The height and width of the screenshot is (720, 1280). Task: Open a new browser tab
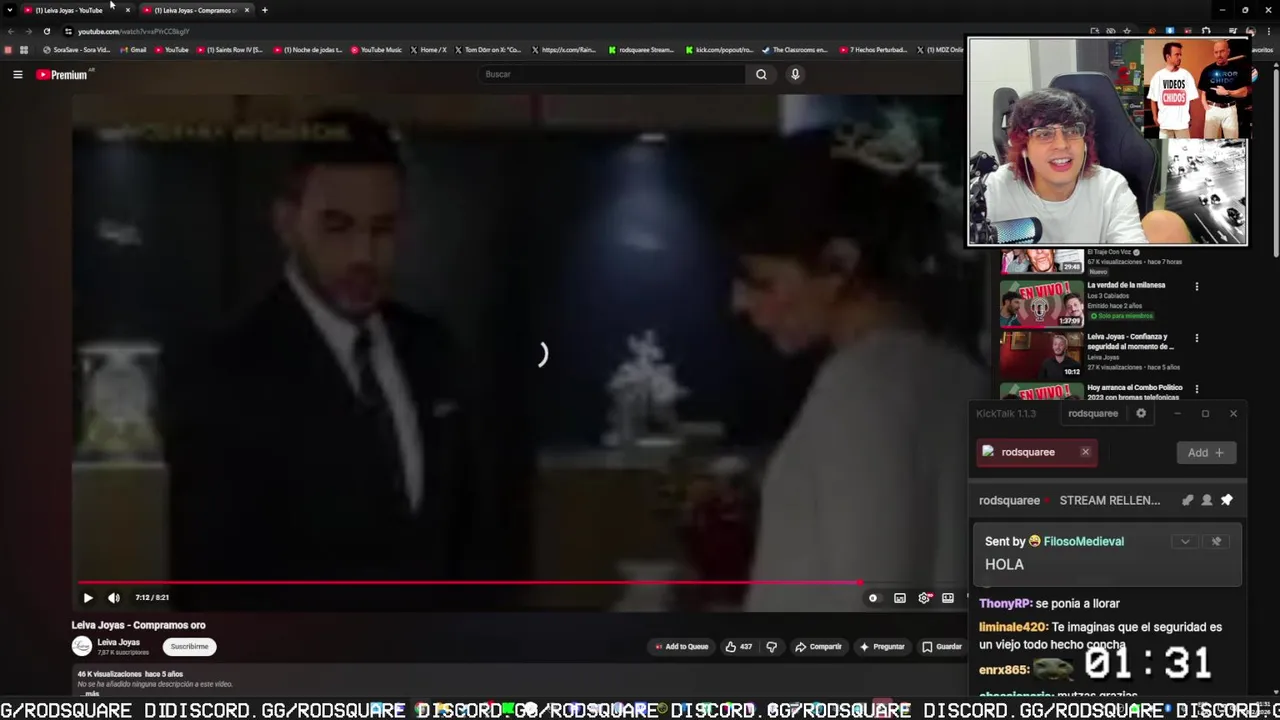tap(264, 10)
